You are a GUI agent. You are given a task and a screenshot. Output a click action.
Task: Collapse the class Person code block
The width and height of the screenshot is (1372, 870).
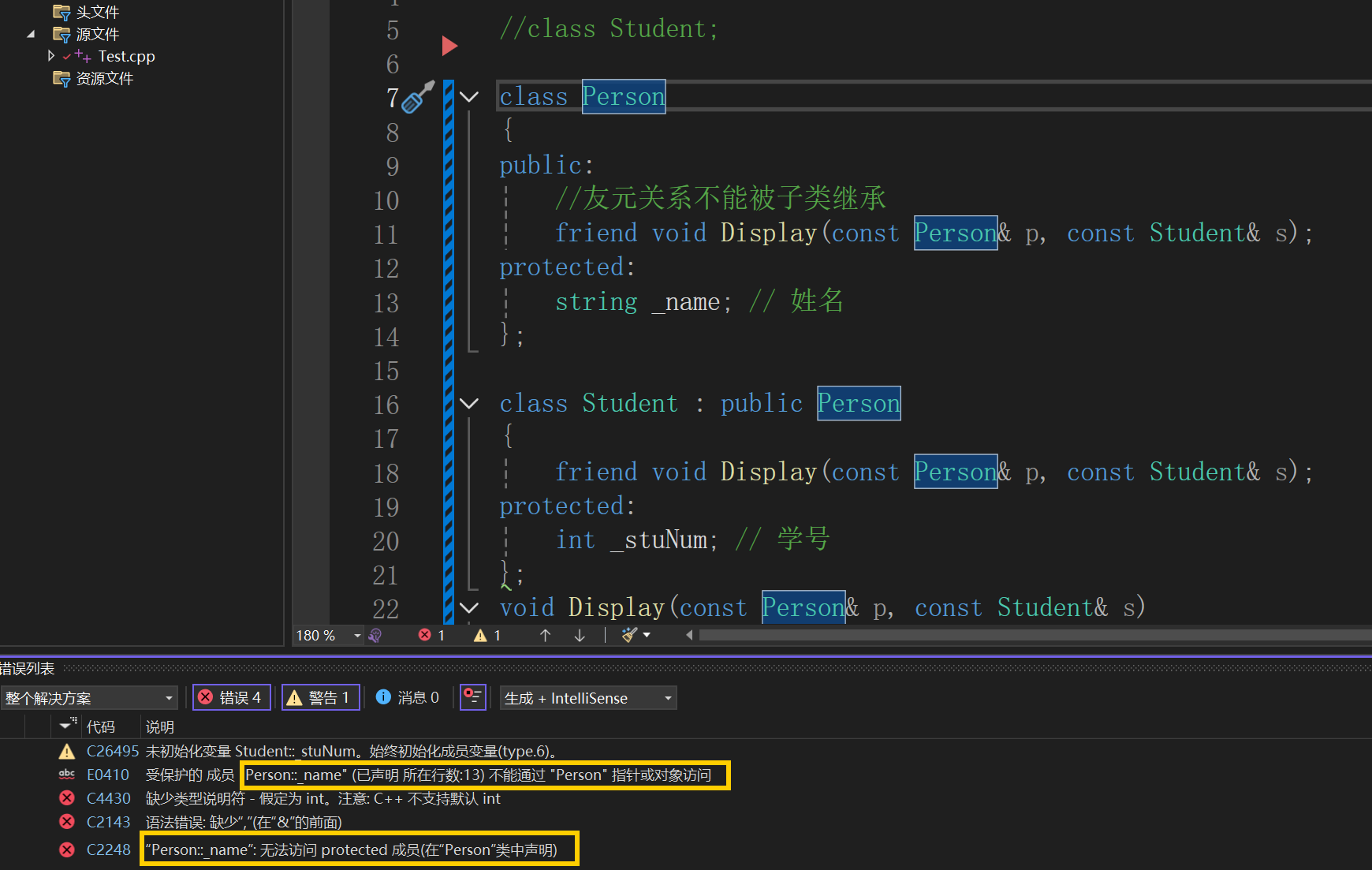(x=469, y=97)
